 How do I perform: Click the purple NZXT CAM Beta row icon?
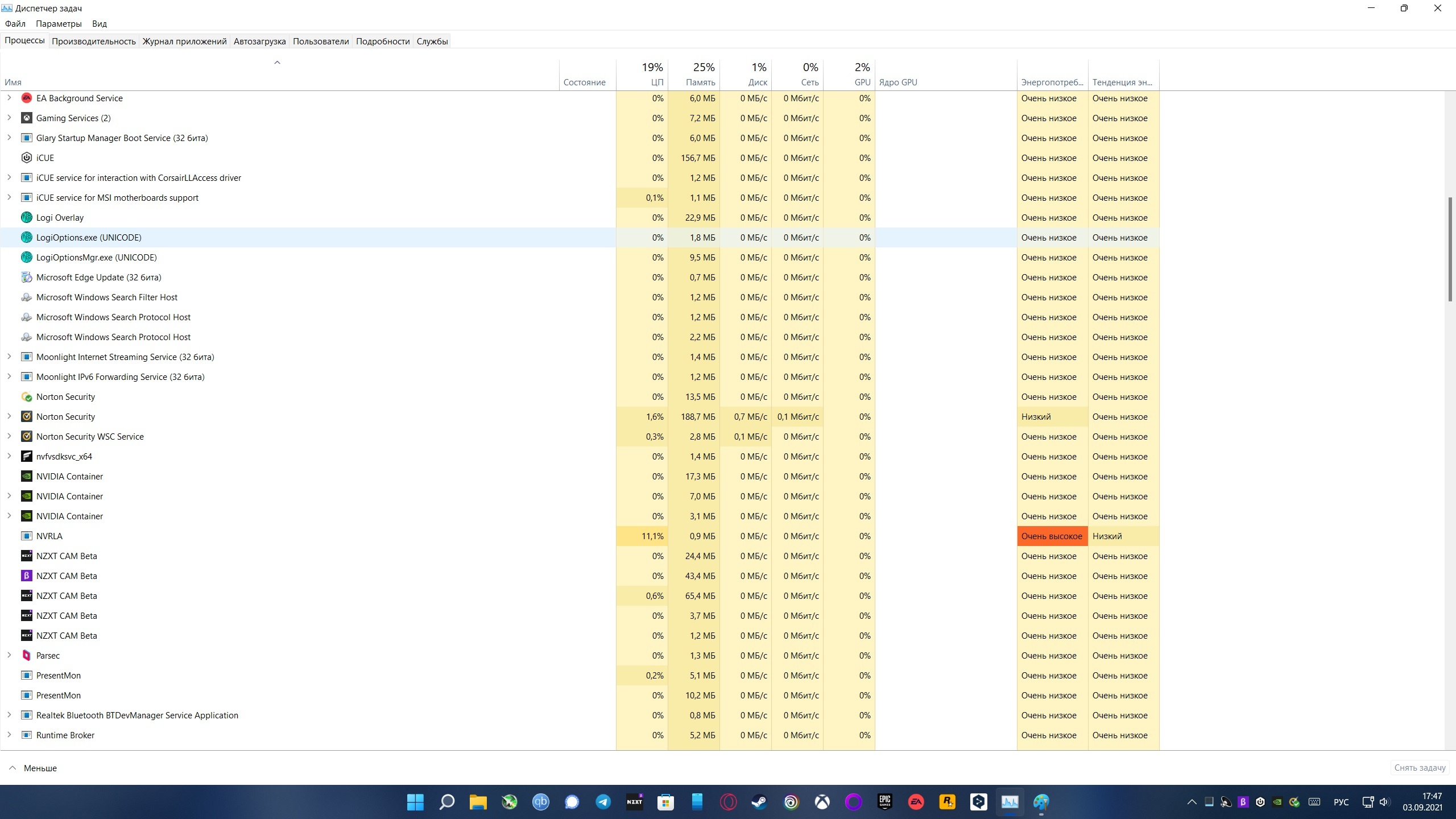pyautogui.click(x=26, y=576)
